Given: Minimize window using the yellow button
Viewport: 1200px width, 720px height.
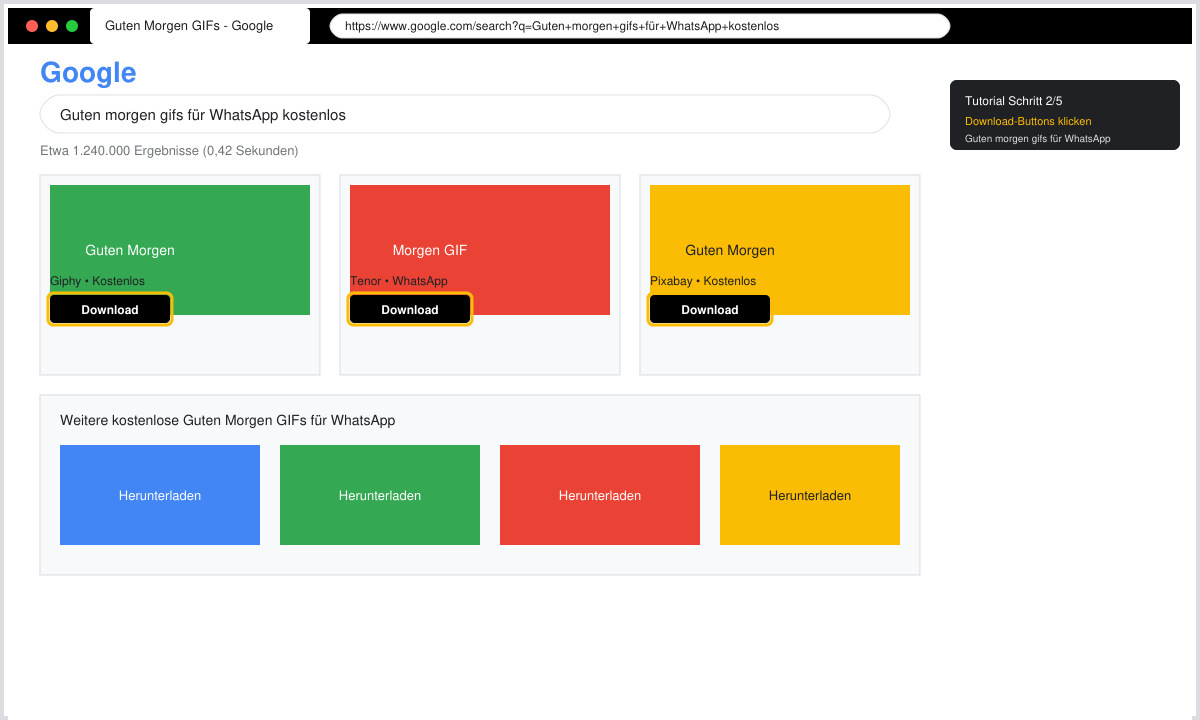Looking at the screenshot, I should click(x=52, y=26).
